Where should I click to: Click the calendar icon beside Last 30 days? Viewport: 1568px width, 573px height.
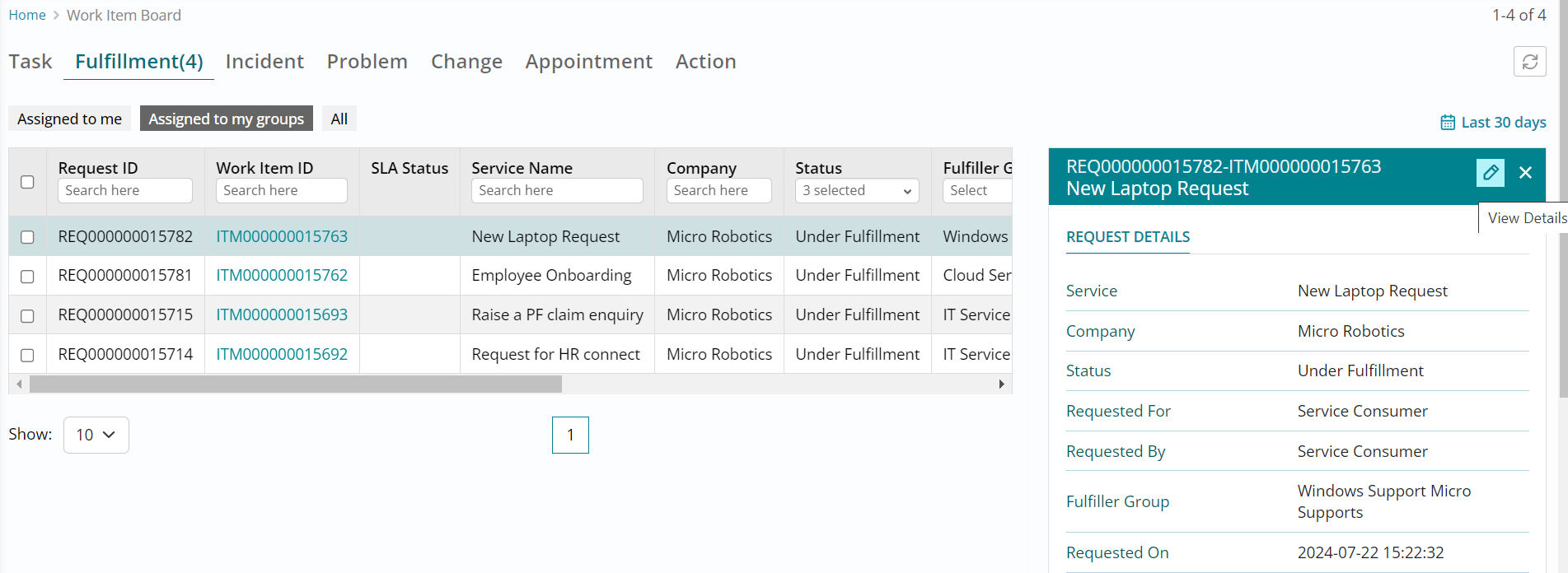(1447, 123)
